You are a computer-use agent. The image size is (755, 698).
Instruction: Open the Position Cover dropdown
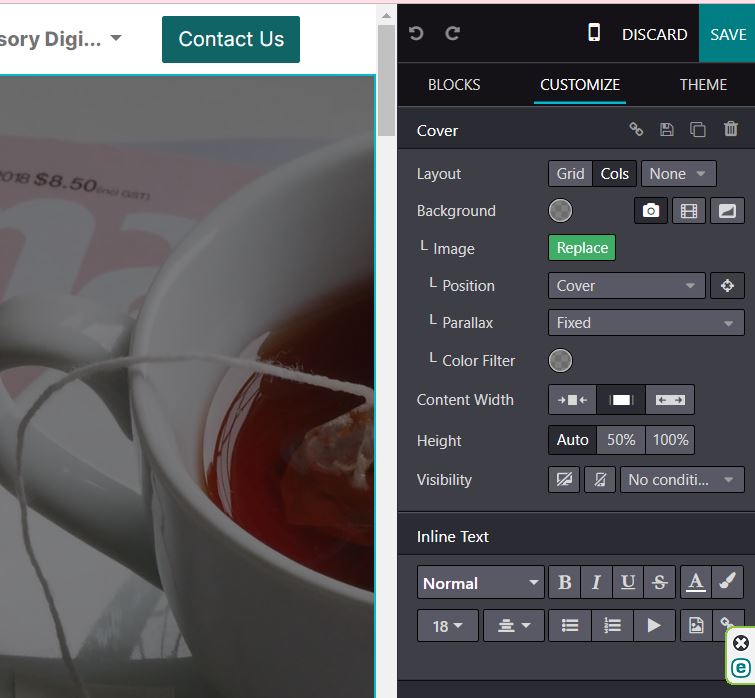point(626,286)
